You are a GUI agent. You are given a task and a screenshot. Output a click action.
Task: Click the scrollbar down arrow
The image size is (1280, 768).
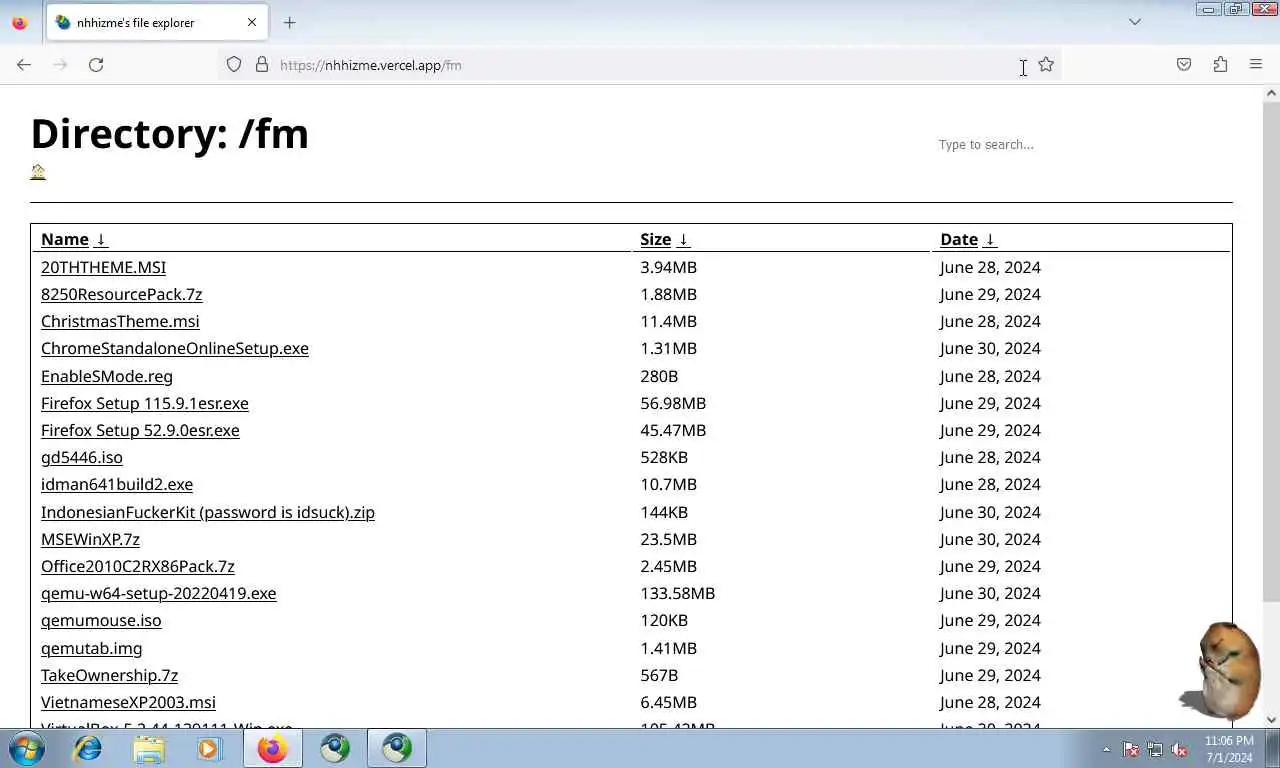coord(1271,719)
